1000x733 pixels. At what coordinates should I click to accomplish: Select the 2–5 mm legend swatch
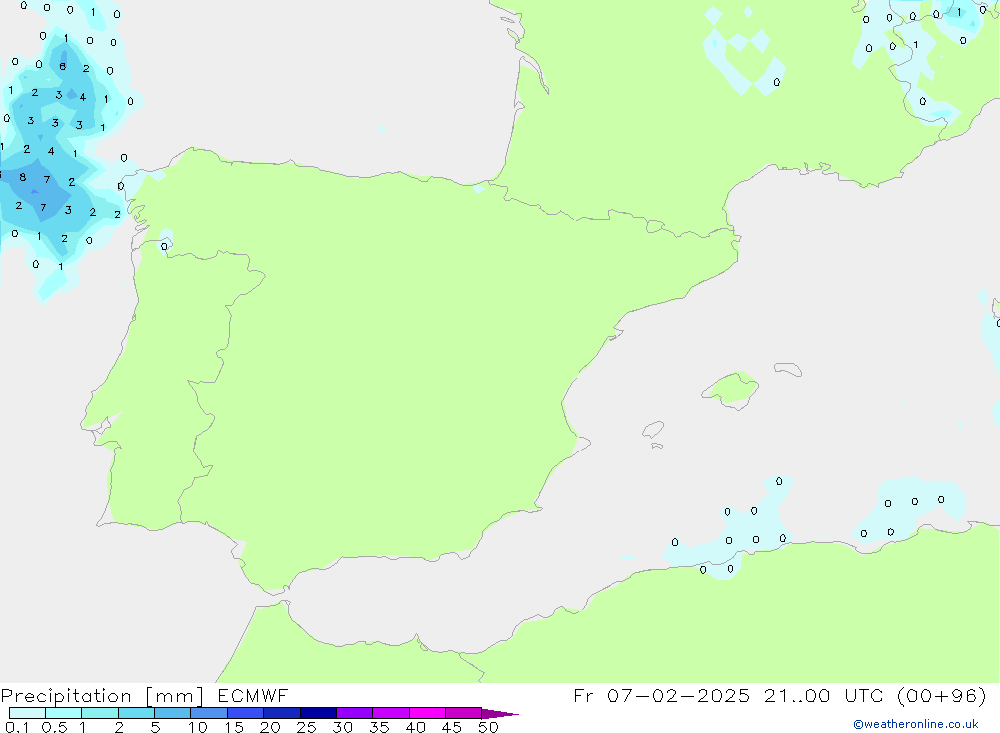click(136, 713)
